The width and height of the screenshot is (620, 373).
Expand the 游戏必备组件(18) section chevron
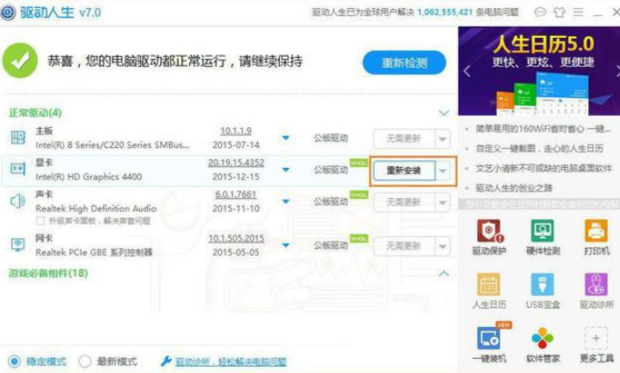[x=444, y=273]
